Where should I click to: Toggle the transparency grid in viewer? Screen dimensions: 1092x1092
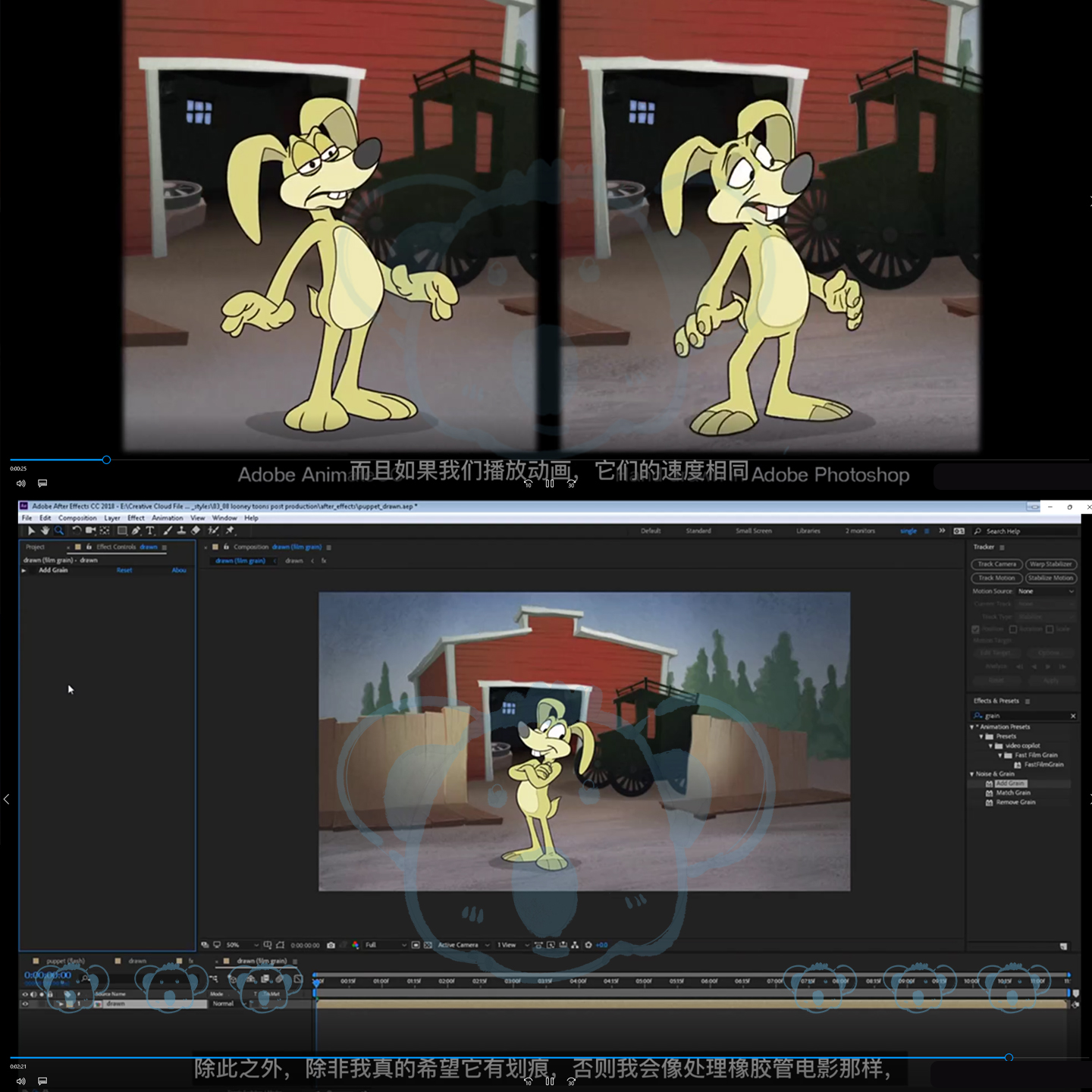click(x=428, y=945)
